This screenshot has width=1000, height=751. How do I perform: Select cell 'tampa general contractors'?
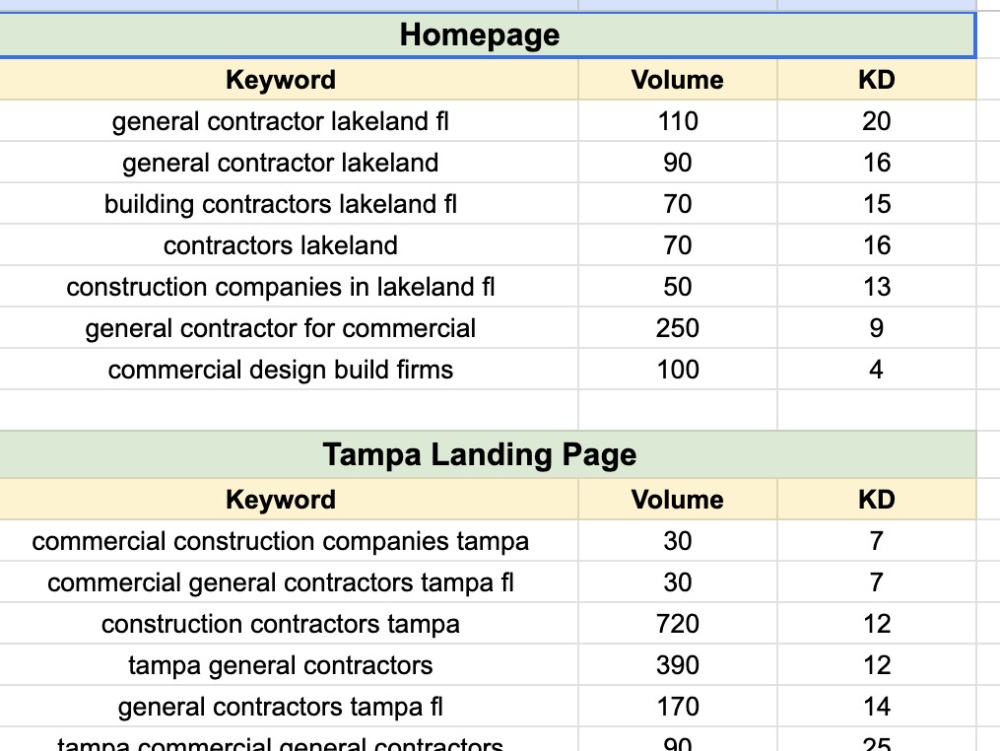[288, 666]
